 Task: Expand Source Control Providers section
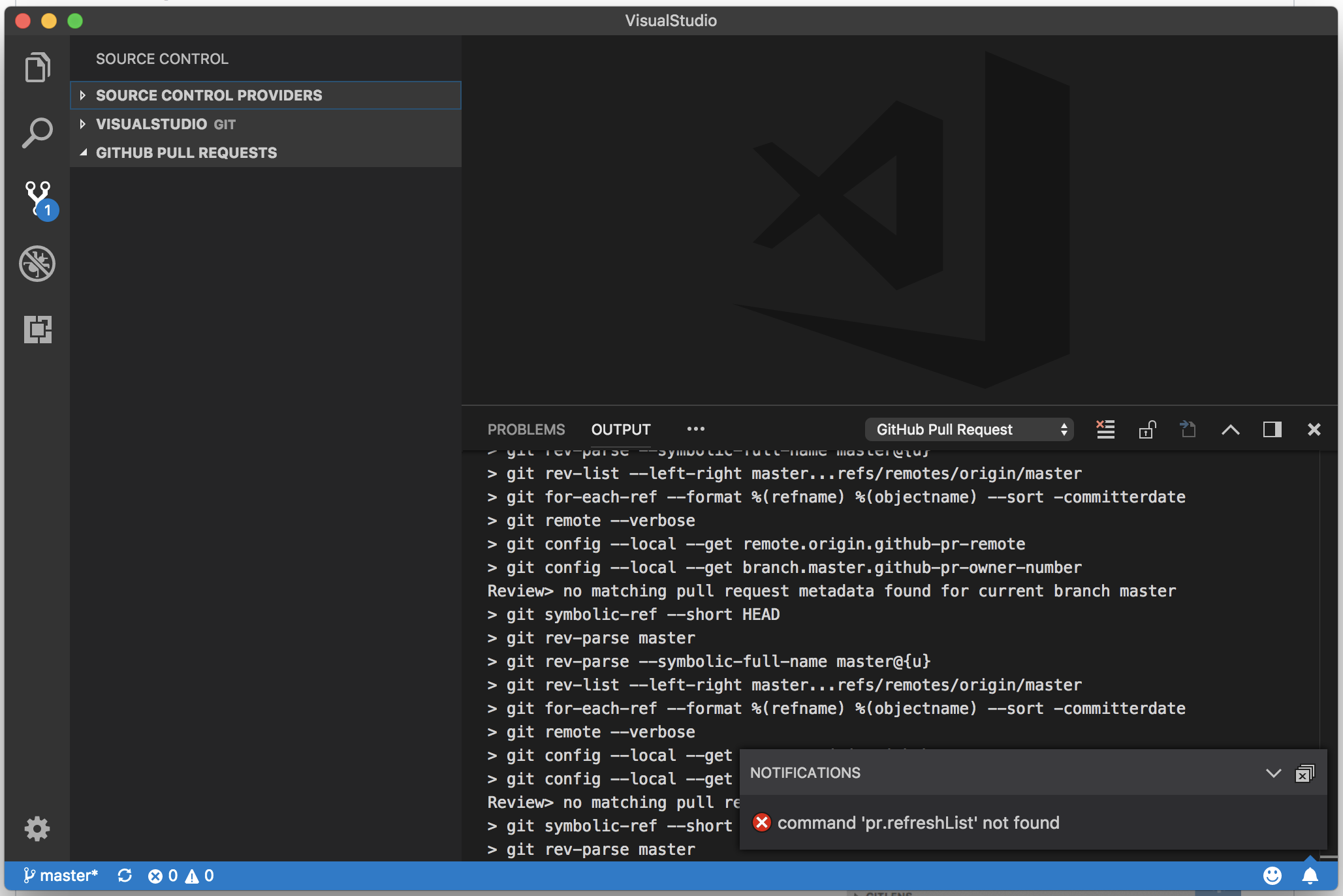pos(208,95)
